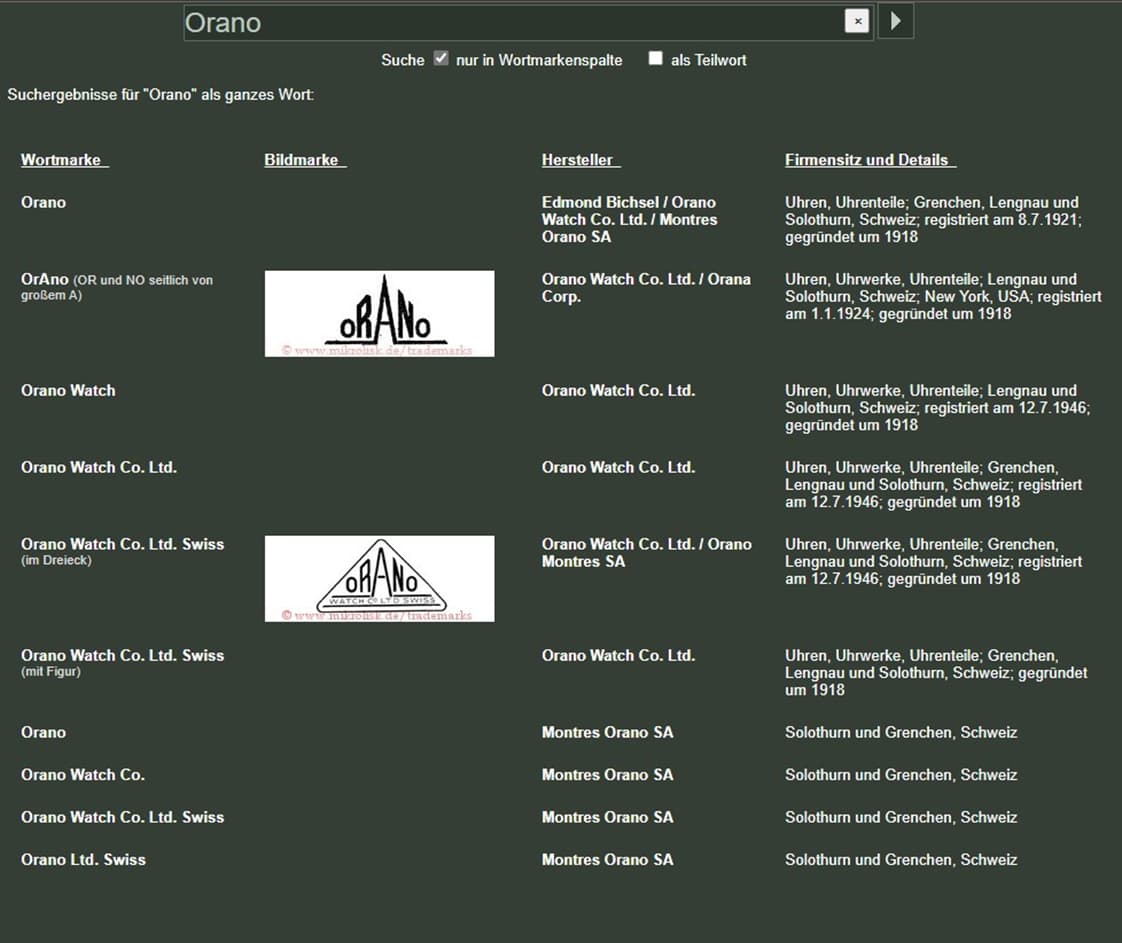Clear the search field with the x button
Screen dimensions: 1122x943
coord(856,21)
